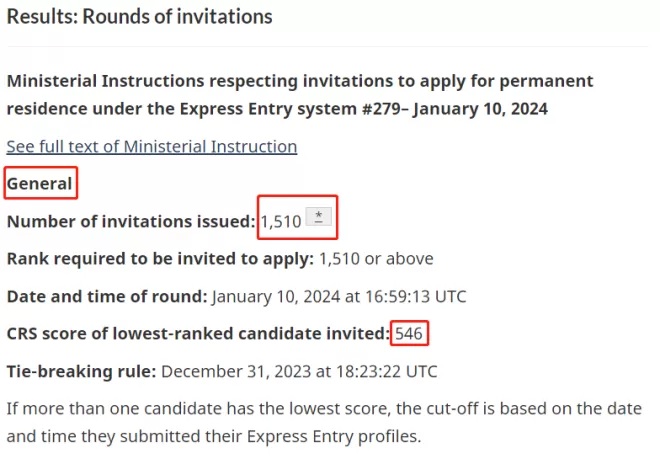
Task: Open the footnote asterisk beside 1,510
Action: point(318,216)
